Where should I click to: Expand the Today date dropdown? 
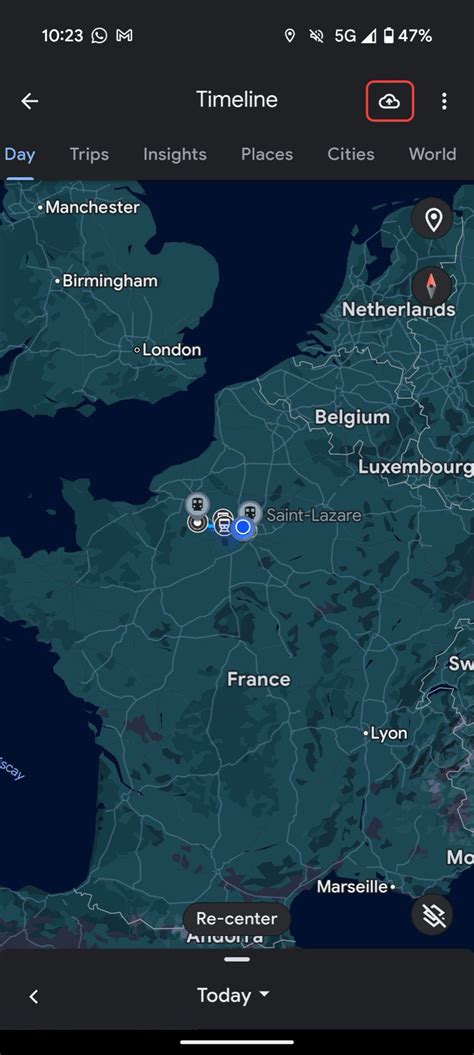click(x=233, y=995)
